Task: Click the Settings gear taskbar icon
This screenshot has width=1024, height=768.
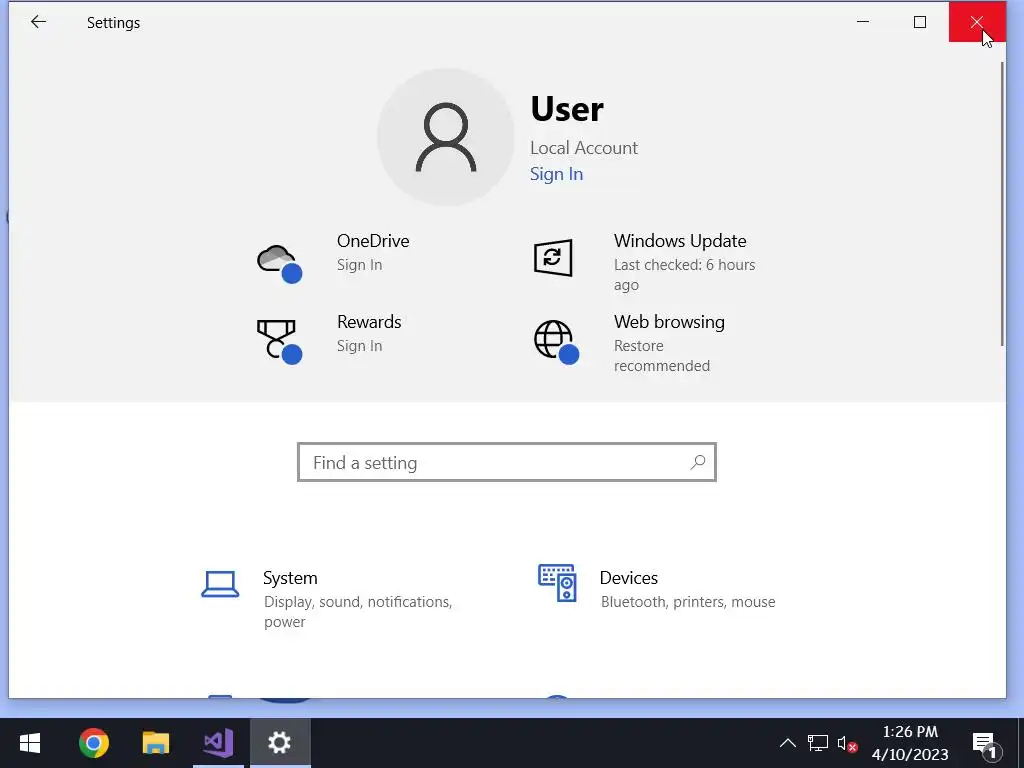Action: pyautogui.click(x=280, y=743)
